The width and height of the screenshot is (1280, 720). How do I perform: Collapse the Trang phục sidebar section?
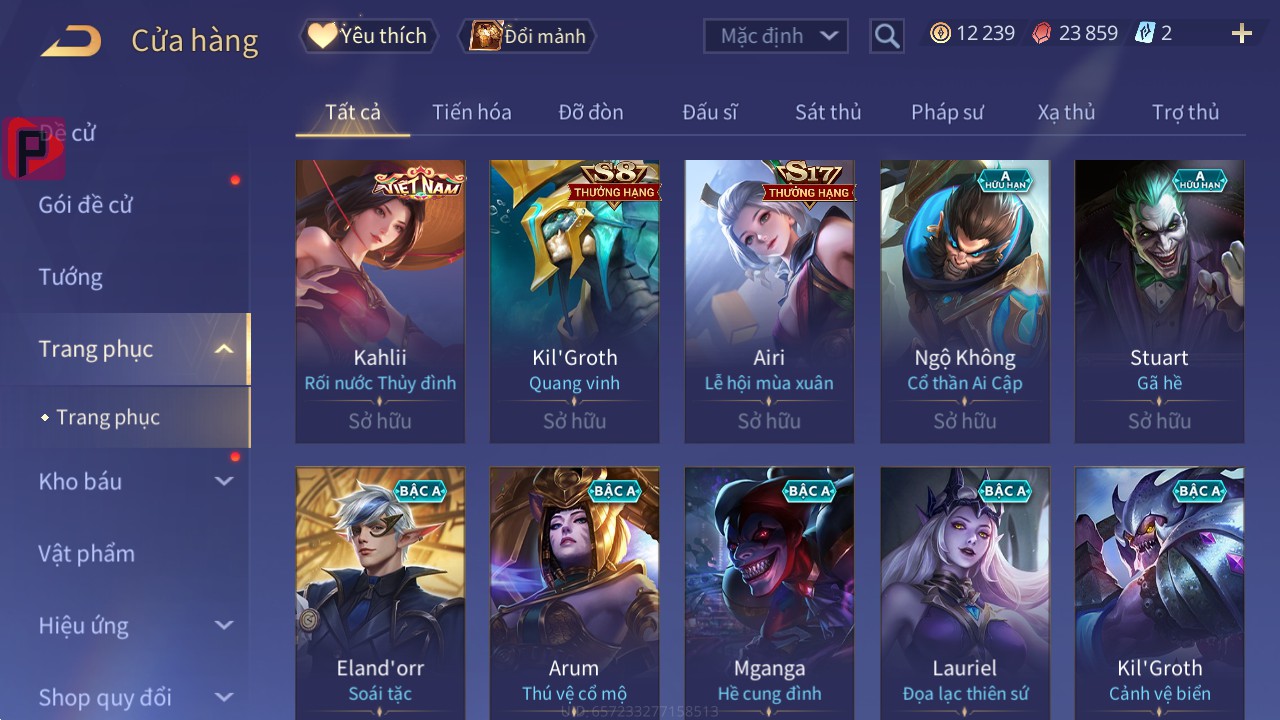coord(224,349)
